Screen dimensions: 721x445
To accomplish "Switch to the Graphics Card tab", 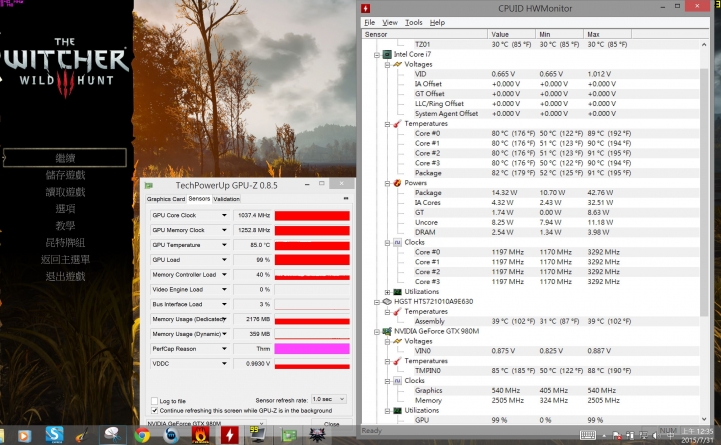I will [x=166, y=199].
